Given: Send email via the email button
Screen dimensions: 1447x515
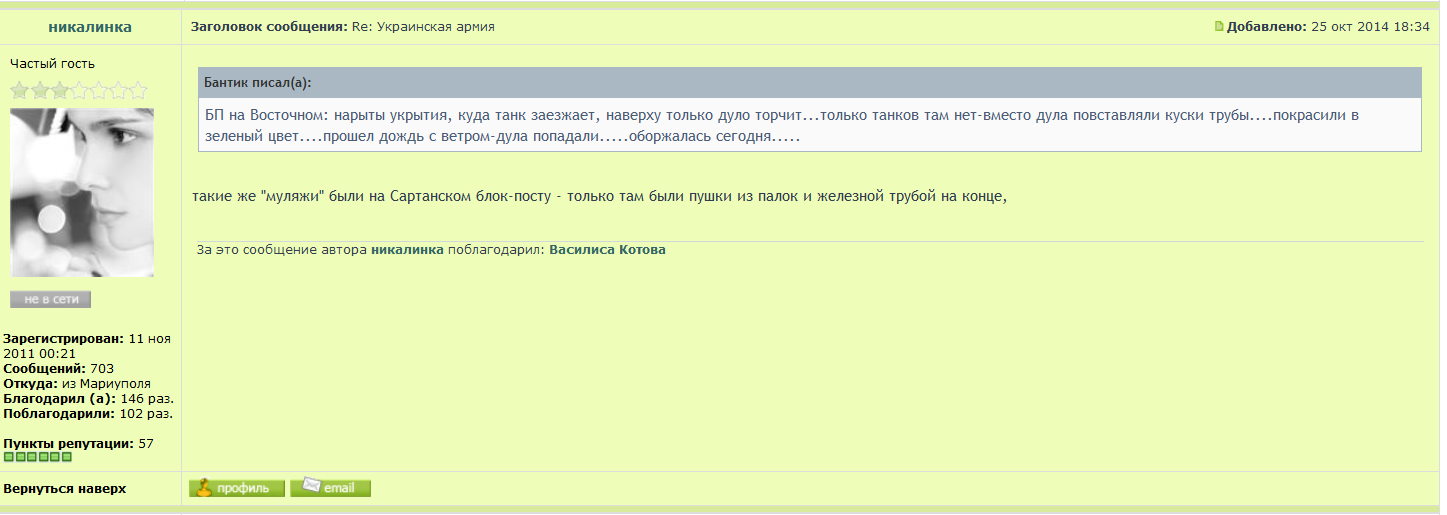Looking at the screenshot, I should click(331, 488).
